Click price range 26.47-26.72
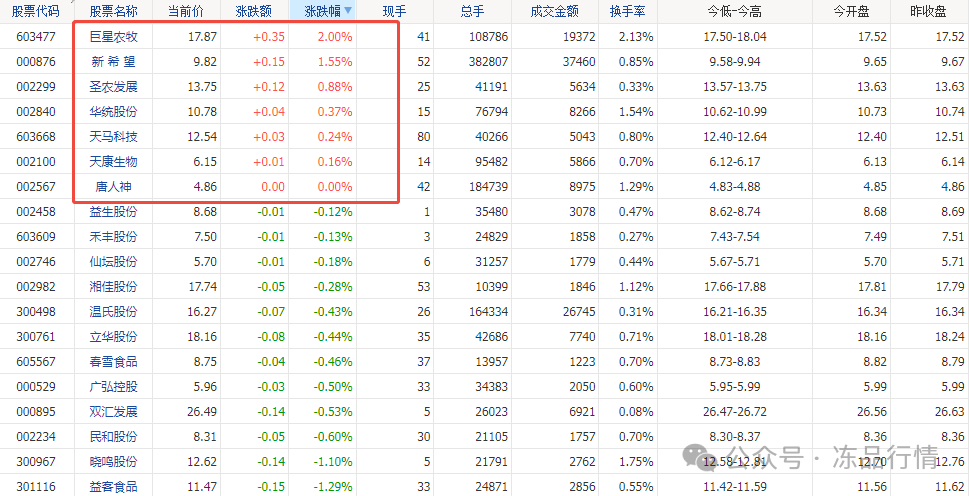Screen dimensions: 969x496 tap(735, 412)
